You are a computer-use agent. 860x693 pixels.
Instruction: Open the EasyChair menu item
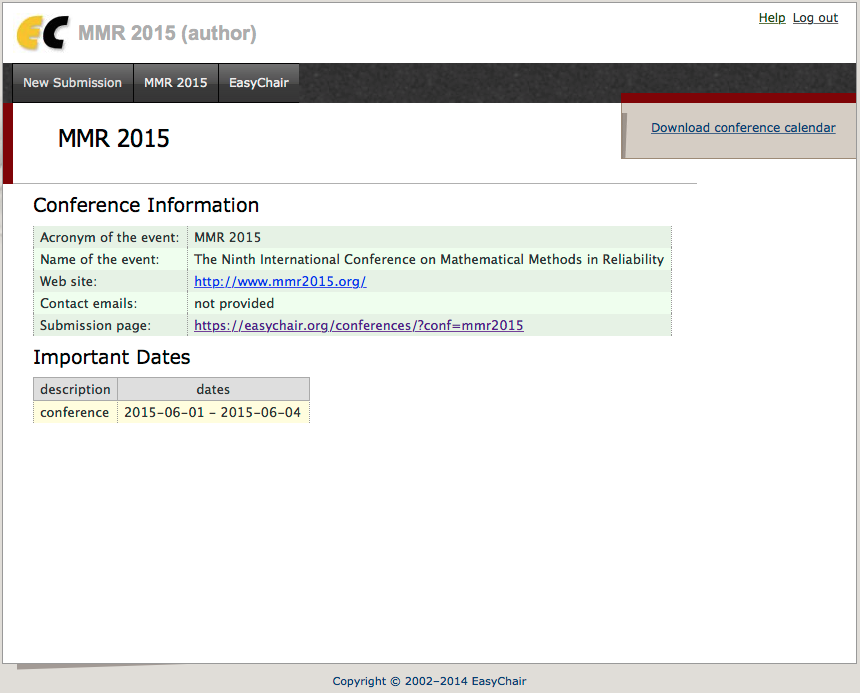point(258,83)
